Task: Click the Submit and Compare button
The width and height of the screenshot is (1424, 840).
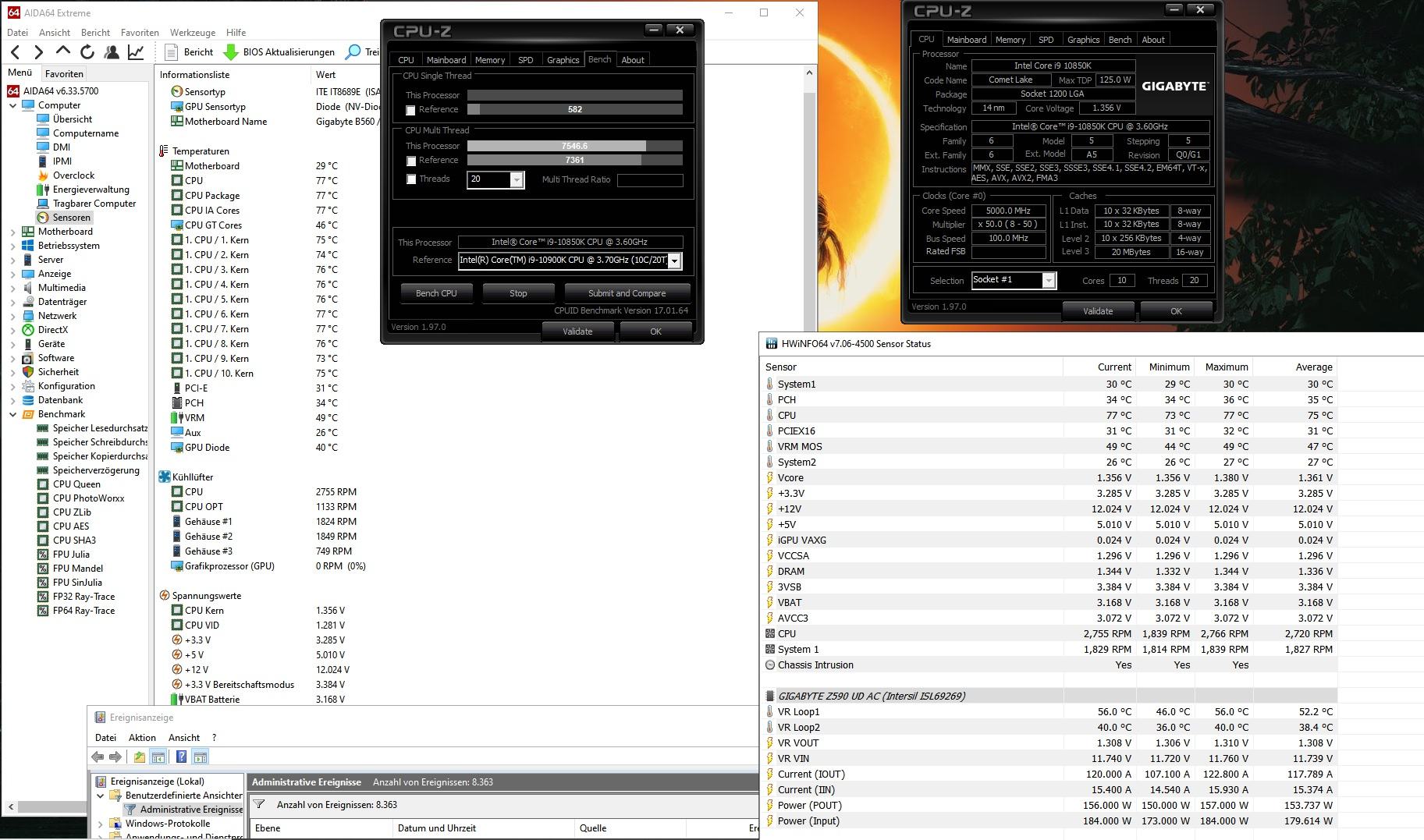Action: point(627,293)
